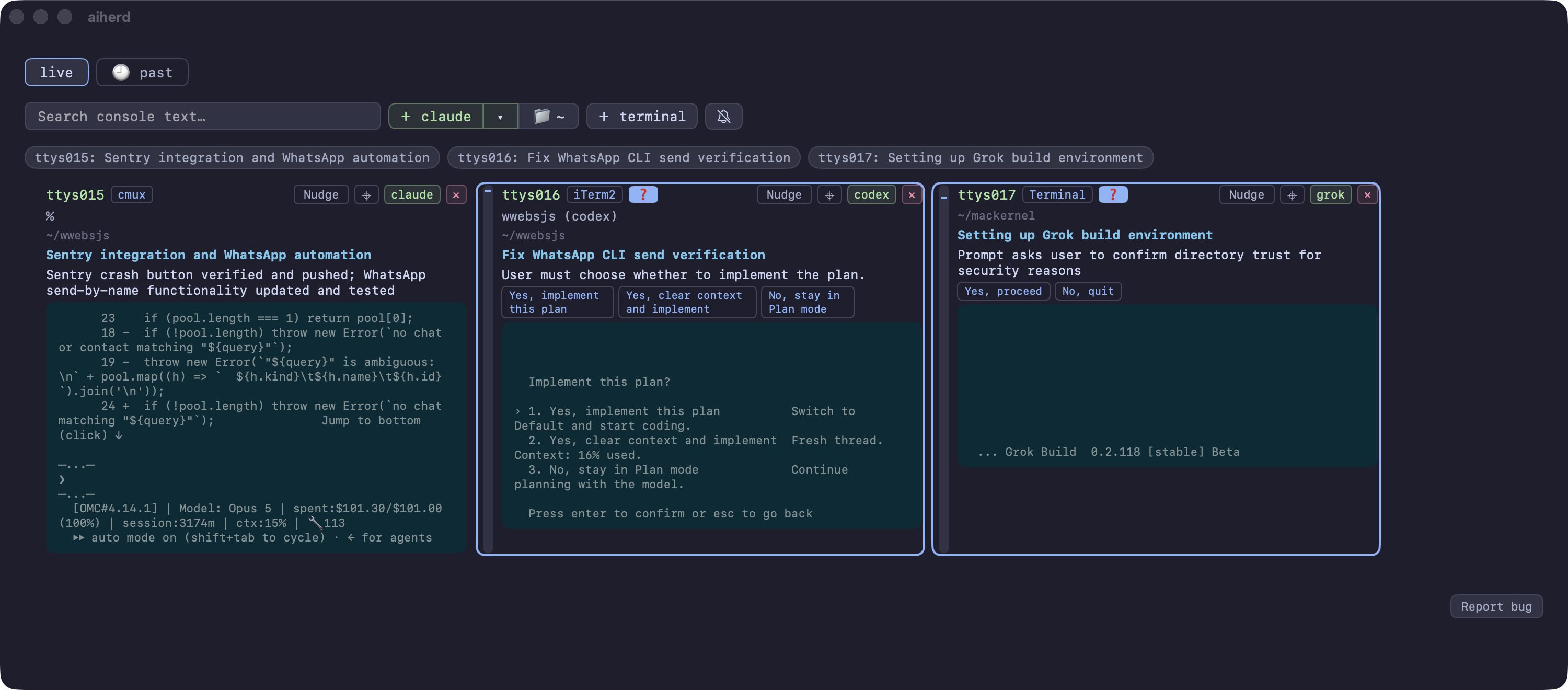The height and width of the screenshot is (690, 1568).
Task: Click the Terminal badge on ttys017
Action: click(x=1057, y=195)
